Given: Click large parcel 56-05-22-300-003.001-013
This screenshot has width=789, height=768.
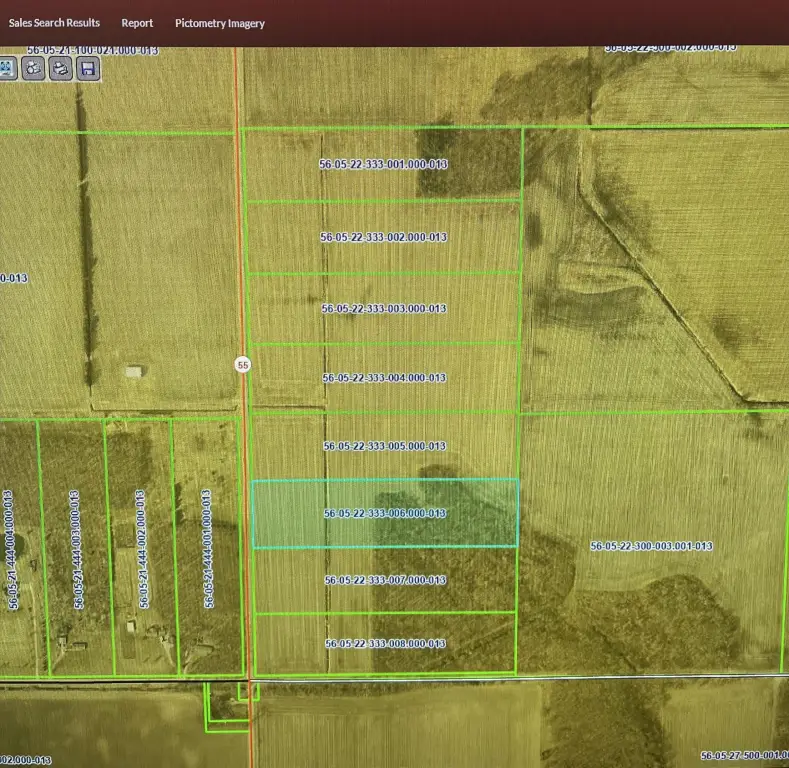Looking at the screenshot, I should click(650, 546).
